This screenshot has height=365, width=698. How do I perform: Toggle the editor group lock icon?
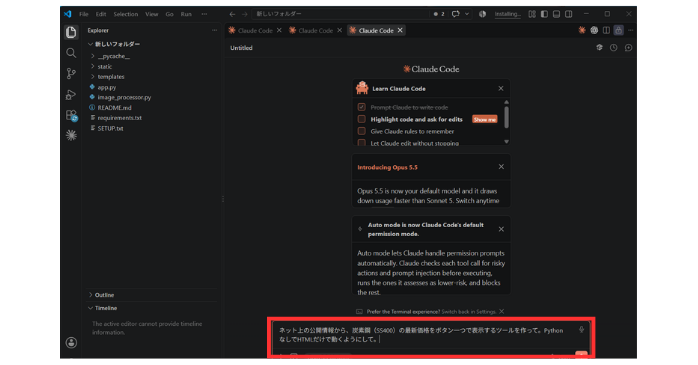point(618,30)
